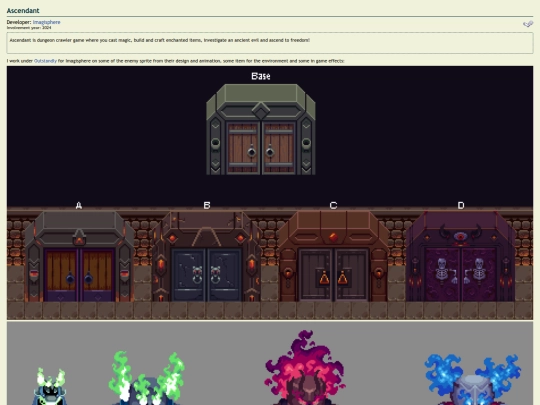Click the "D" label above the purple door
540x405 pixels.
[x=461, y=206]
